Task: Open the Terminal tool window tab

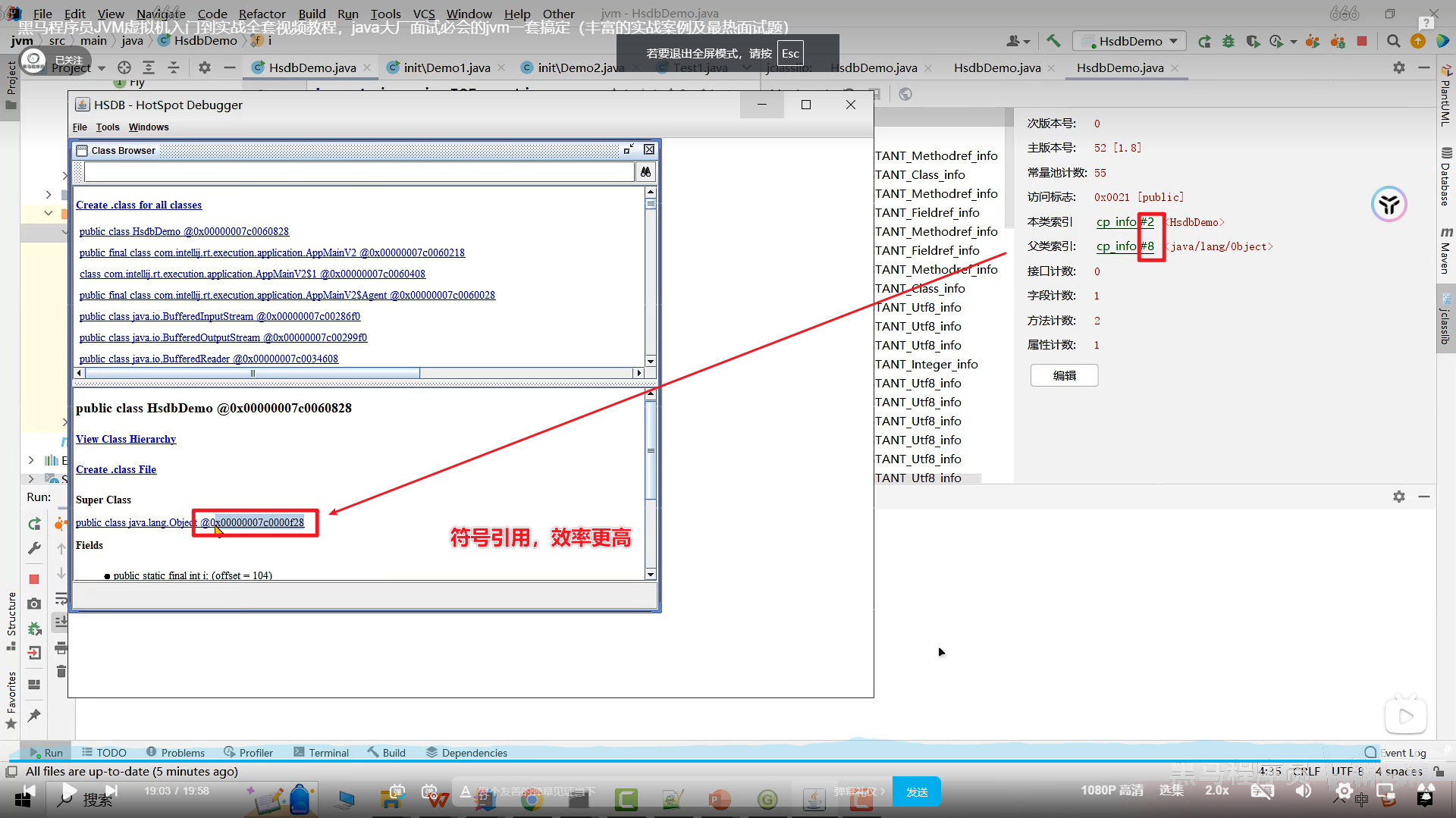Action: (321, 752)
